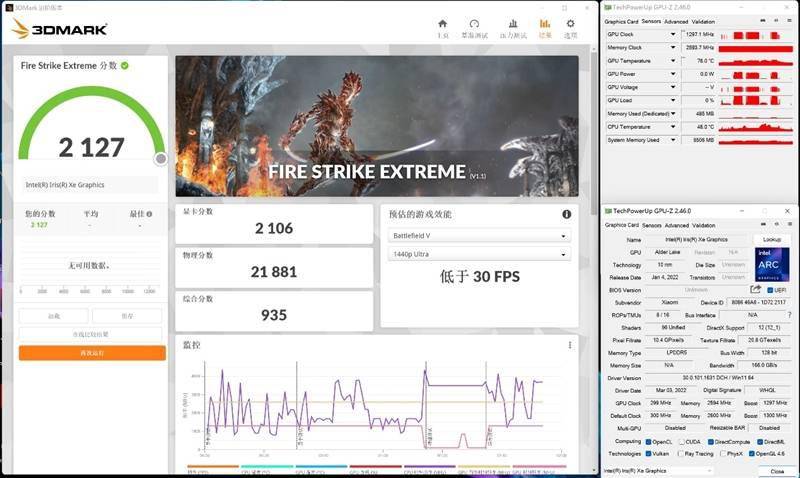The image size is (800, 478).
Task: Open the benchmarks gauge icon in 3DMark
Action: 474,23
